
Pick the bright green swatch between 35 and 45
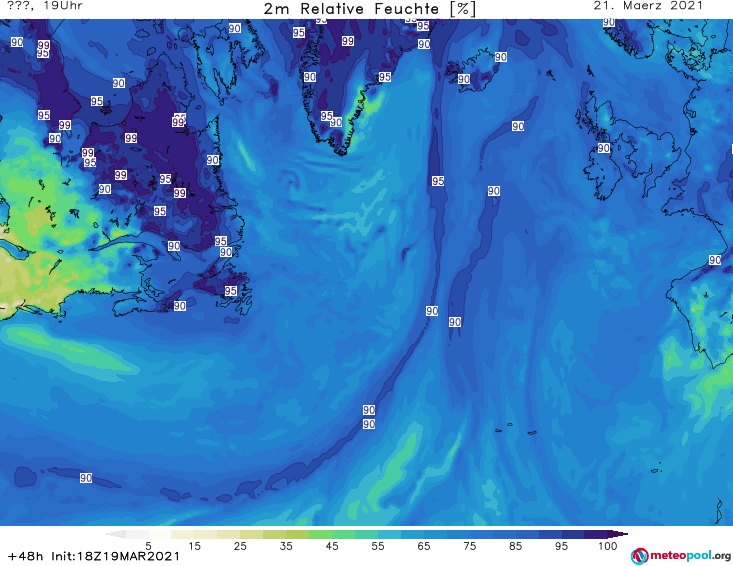click(320, 534)
